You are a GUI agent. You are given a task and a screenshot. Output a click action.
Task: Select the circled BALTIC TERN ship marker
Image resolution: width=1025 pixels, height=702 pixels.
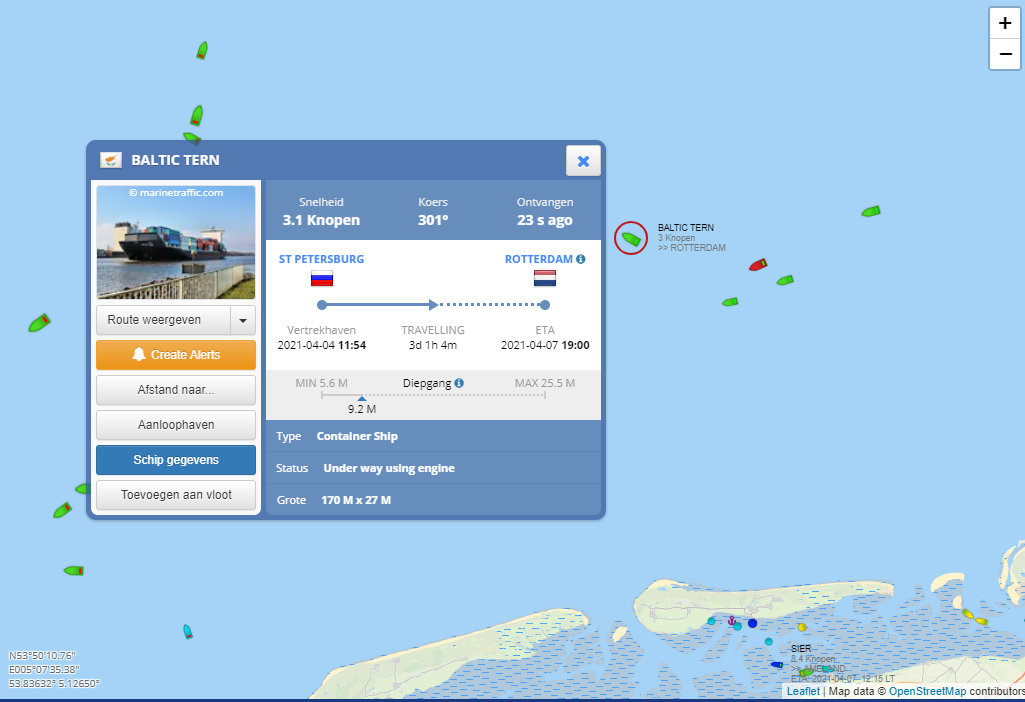click(x=631, y=239)
